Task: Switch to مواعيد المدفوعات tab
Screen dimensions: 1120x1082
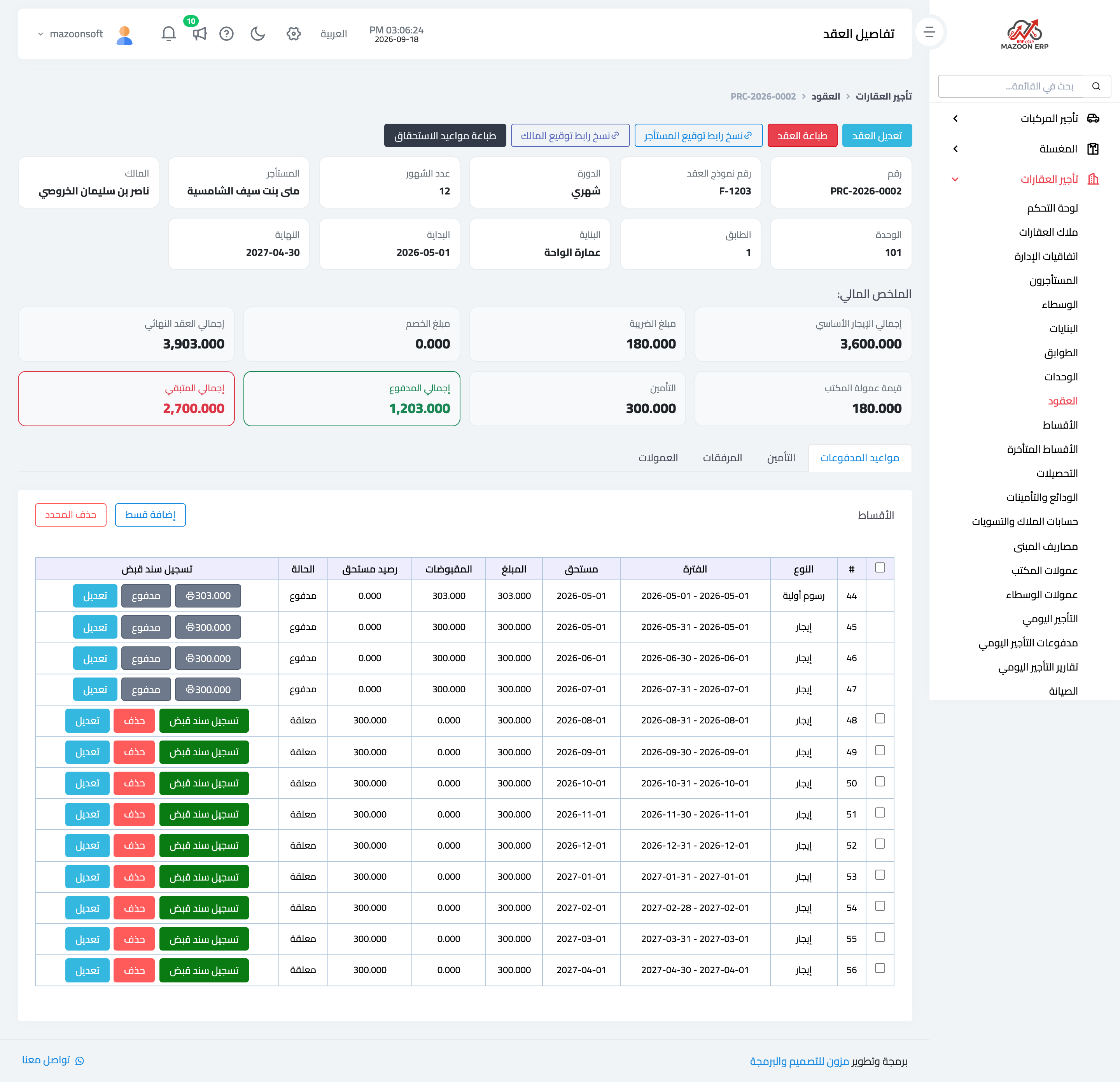Action: pyautogui.click(x=859, y=458)
